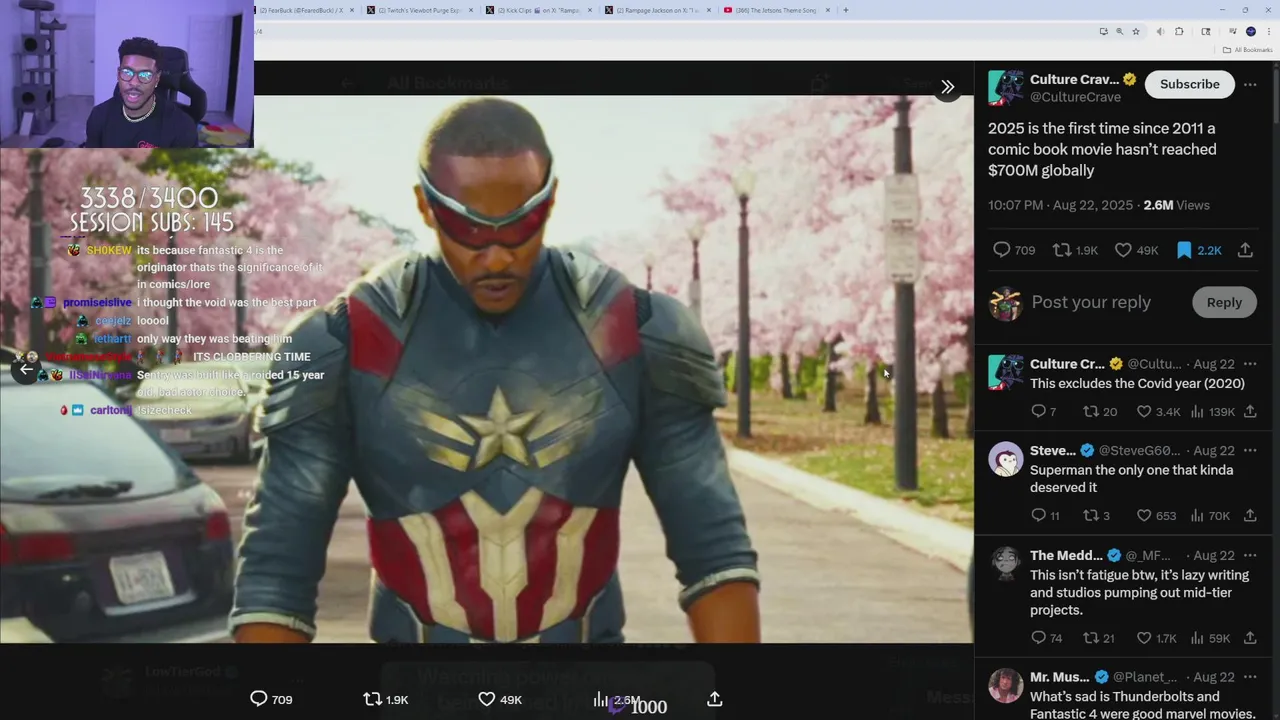Open the 10:07 PM · Aug 22, 2025 timestamp
Screen dimensions: 1280x720
pyautogui.click(x=1060, y=205)
